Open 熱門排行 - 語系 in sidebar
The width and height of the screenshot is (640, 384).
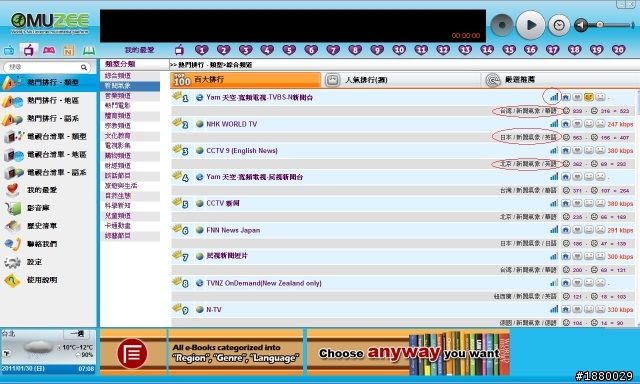pyautogui.click(x=48, y=118)
